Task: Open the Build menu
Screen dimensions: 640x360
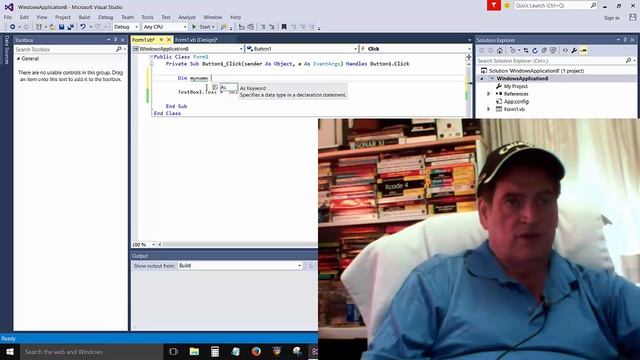Action: pos(84,17)
